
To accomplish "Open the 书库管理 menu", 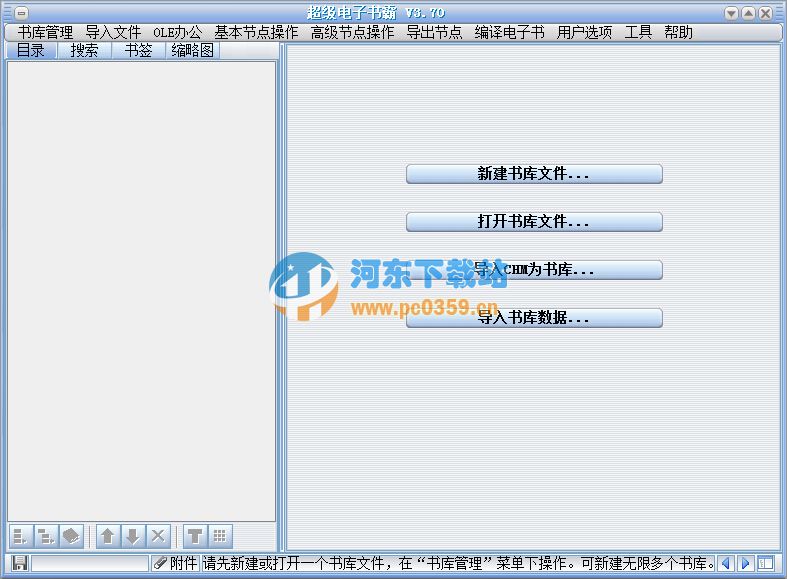I will 46,33.
